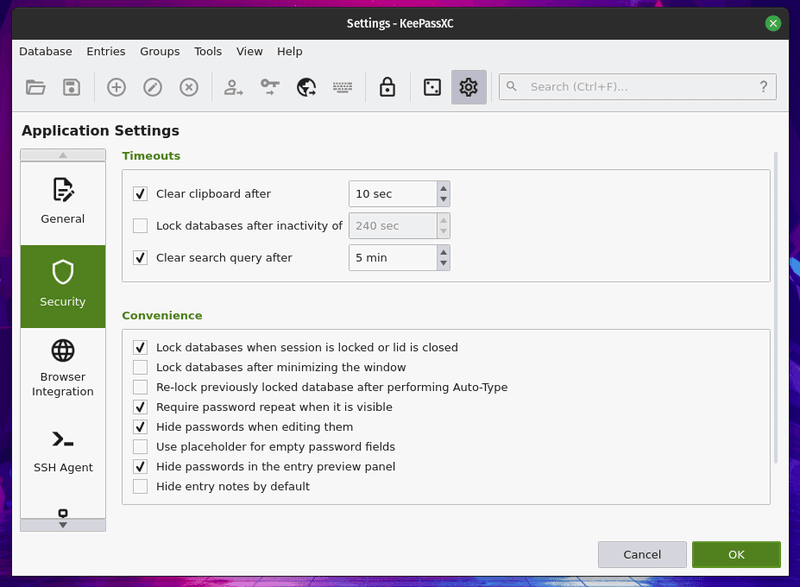
Task: Click the Add New Entry plus icon
Action: coord(116,88)
